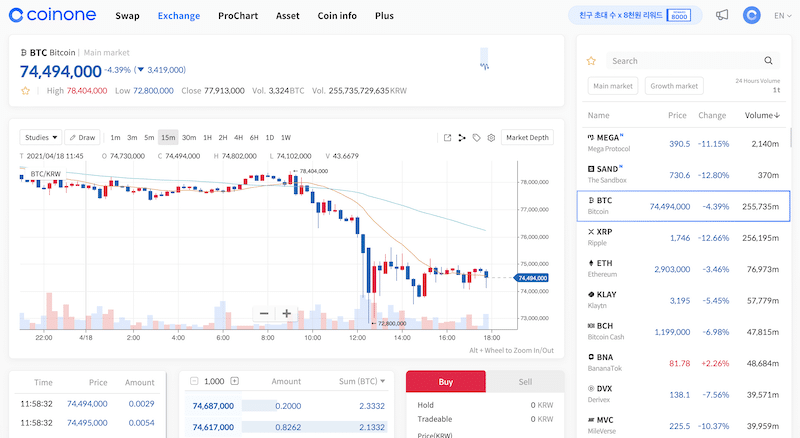Click the BCH coin icon
The height and width of the screenshot is (438, 800).
[591, 326]
